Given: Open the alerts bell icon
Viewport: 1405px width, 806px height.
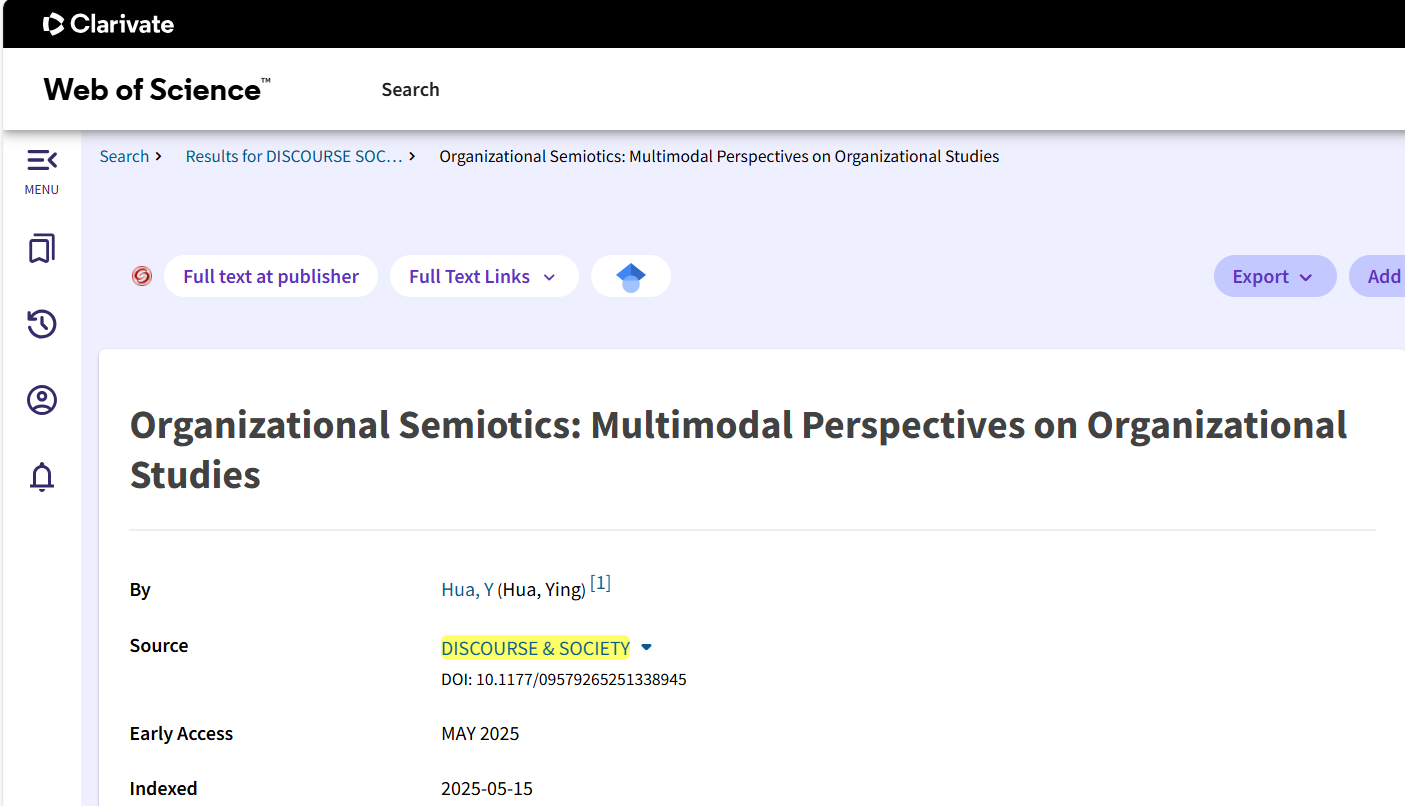Looking at the screenshot, I should [x=41, y=477].
